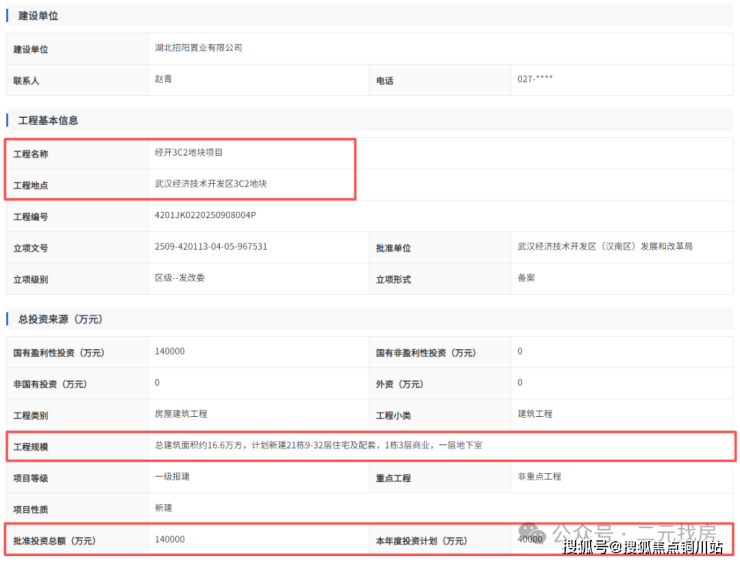Select the 批准投资总额 value 140000
Screen dimensions: 740x563
pos(170,539)
